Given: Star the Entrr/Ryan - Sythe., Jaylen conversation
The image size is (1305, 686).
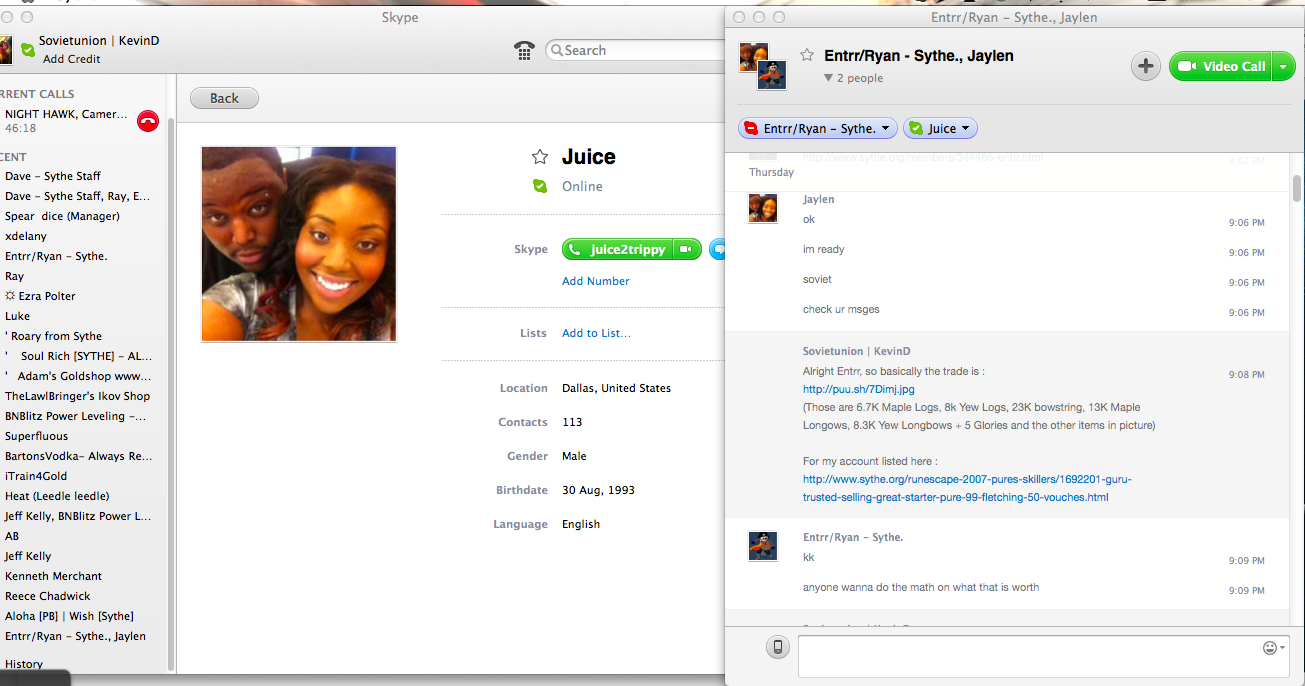Looking at the screenshot, I should tap(807, 55).
